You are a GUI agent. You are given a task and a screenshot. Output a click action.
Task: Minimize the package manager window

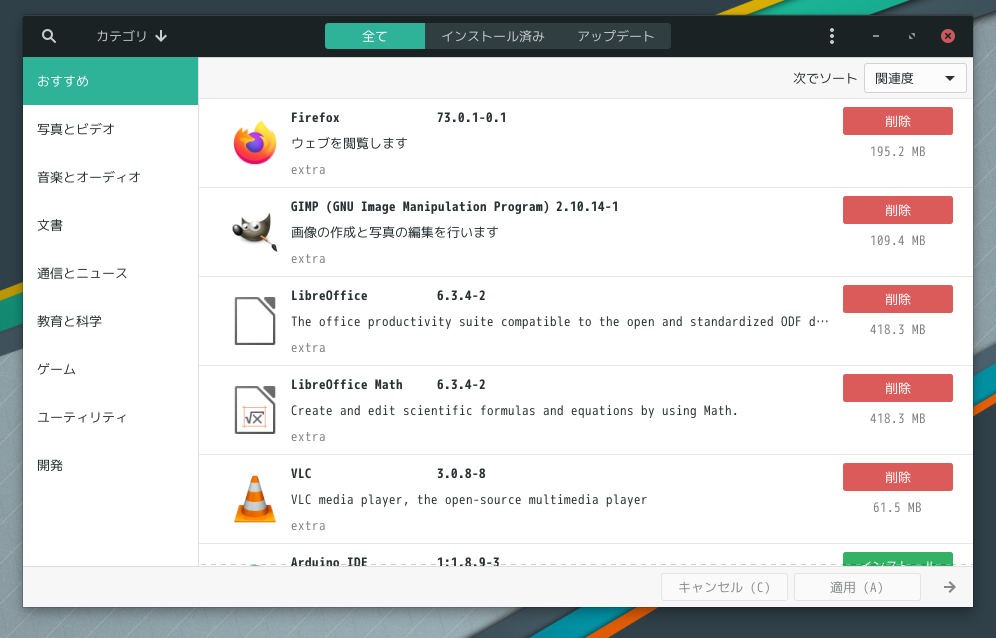(x=876, y=36)
